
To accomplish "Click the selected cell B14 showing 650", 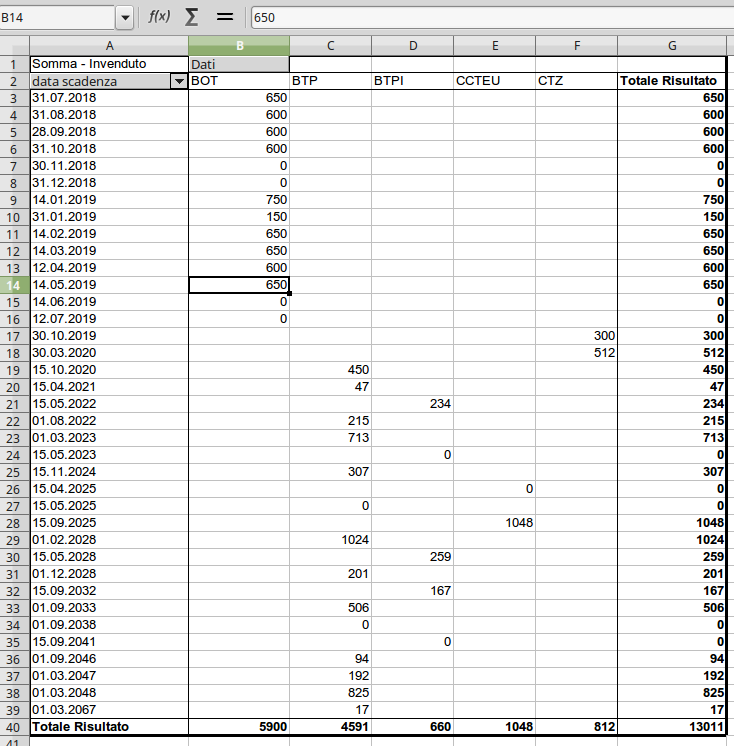I will pos(239,285).
